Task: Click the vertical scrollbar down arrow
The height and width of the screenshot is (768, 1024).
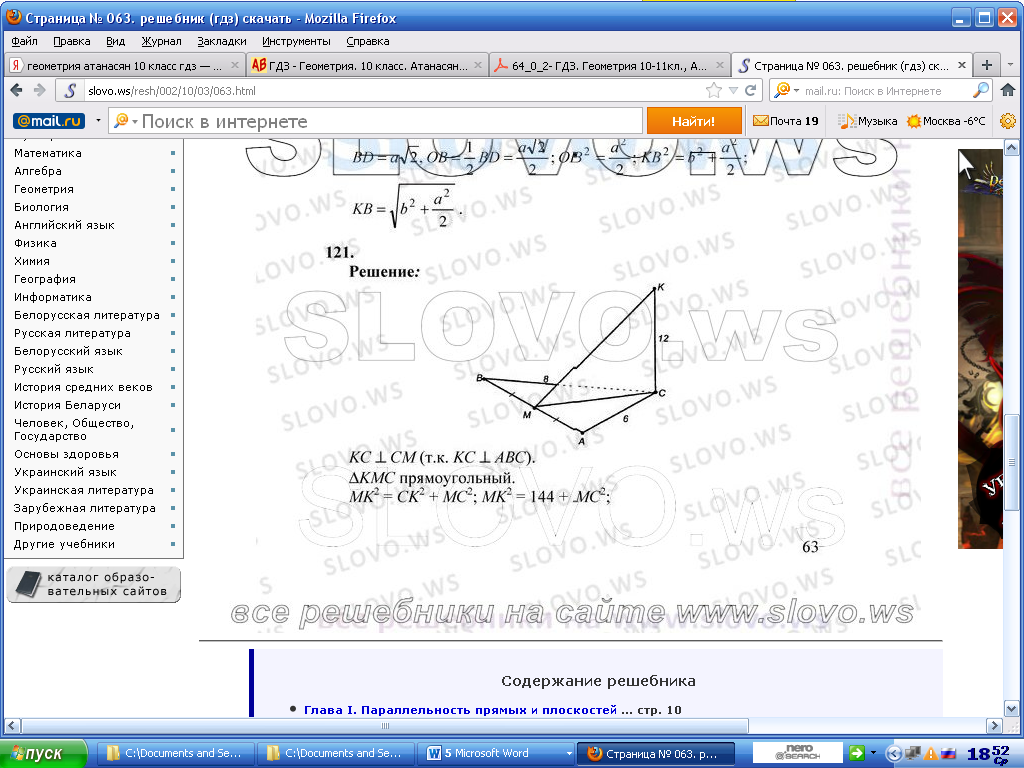Action: pos(1011,709)
